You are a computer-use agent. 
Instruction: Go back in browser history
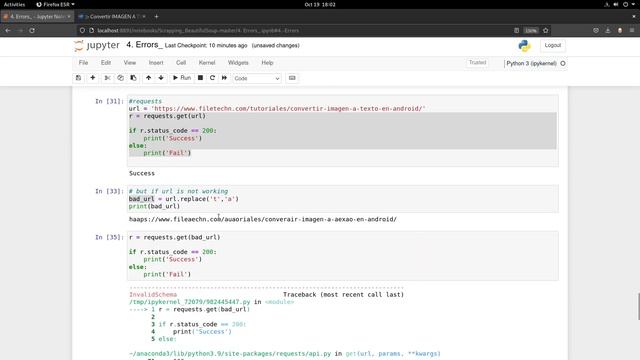tap(8, 31)
